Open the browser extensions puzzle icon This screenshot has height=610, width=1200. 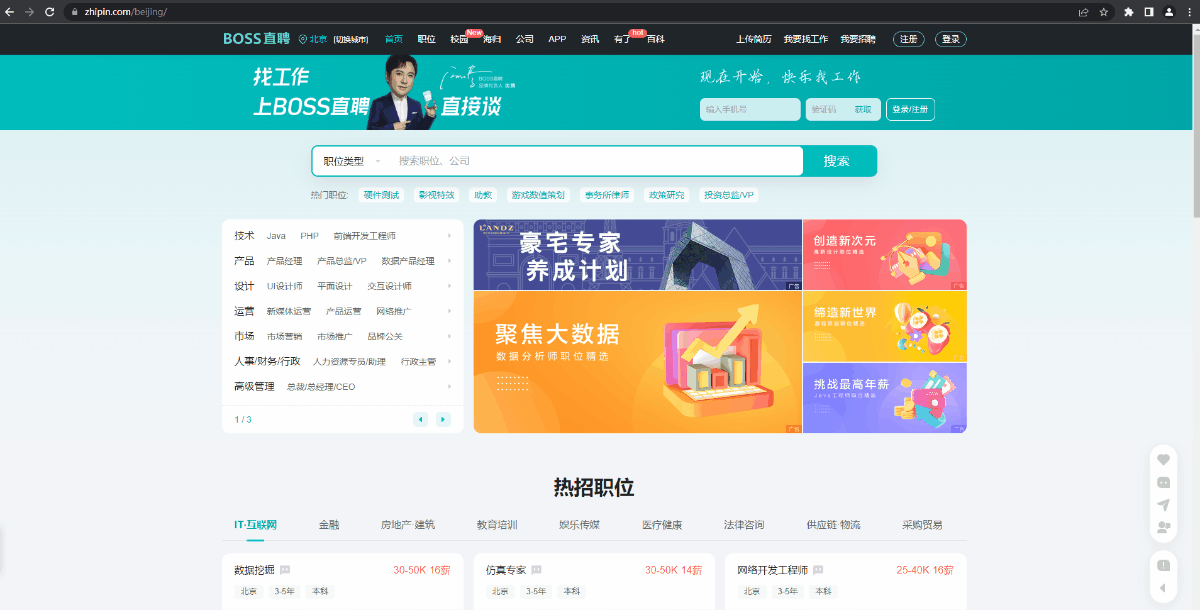point(1129,12)
